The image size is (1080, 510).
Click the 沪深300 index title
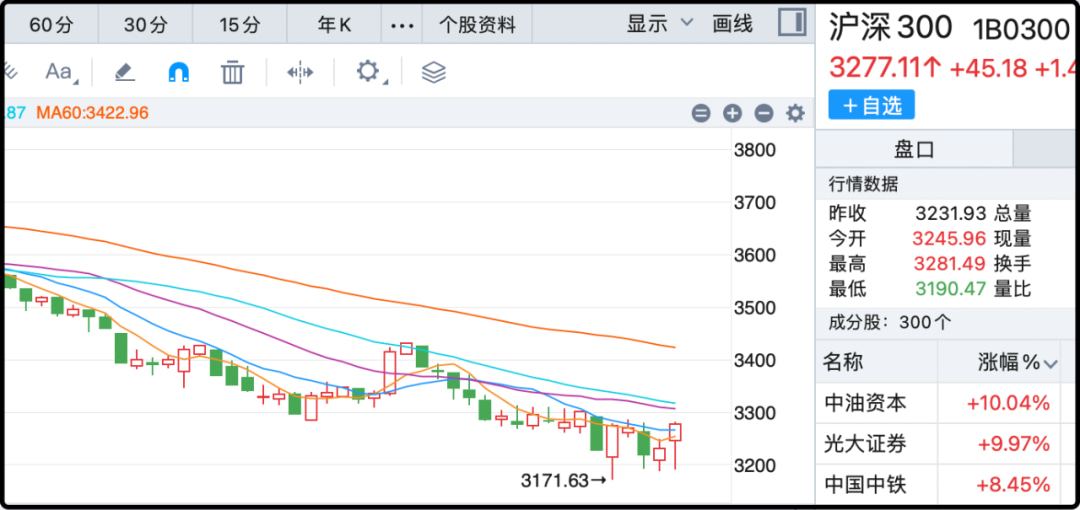[890, 28]
